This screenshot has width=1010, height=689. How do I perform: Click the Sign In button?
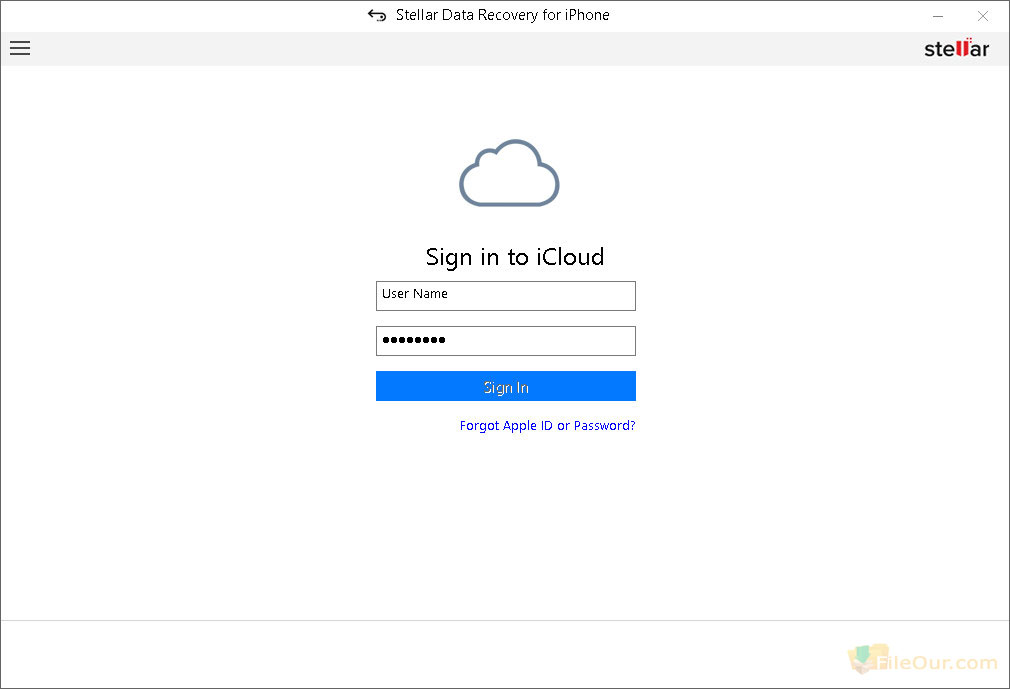click(x=506, y=386)
